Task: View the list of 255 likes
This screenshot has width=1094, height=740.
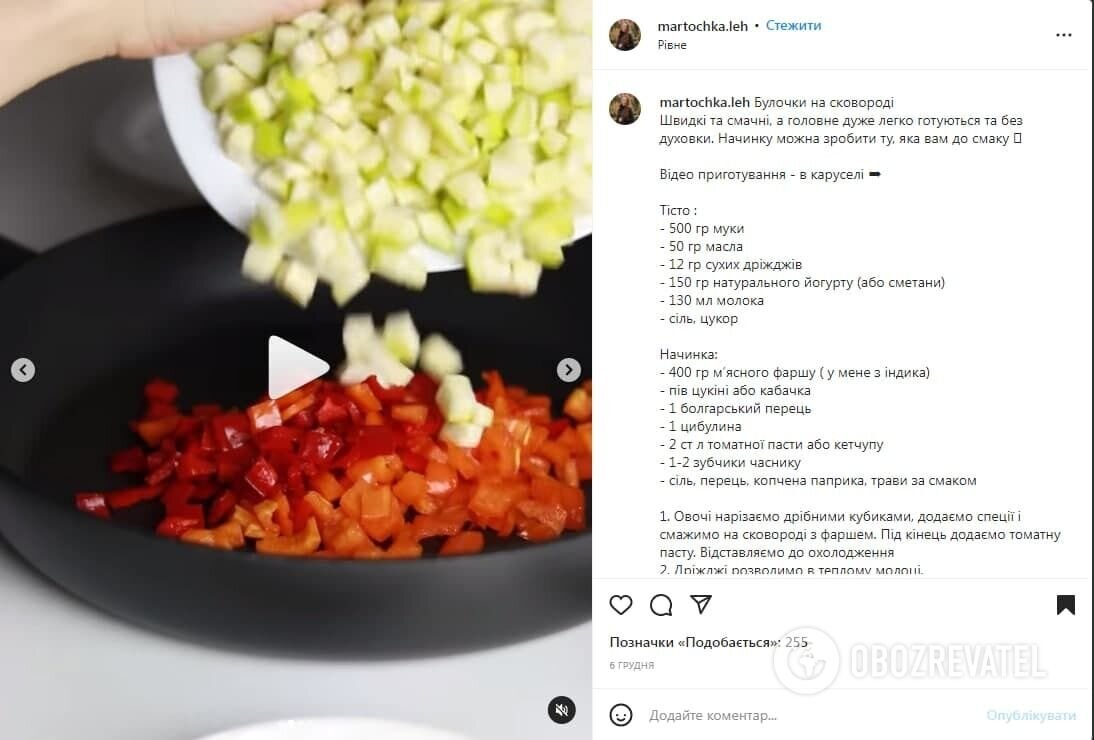Action: pos(708,642)
